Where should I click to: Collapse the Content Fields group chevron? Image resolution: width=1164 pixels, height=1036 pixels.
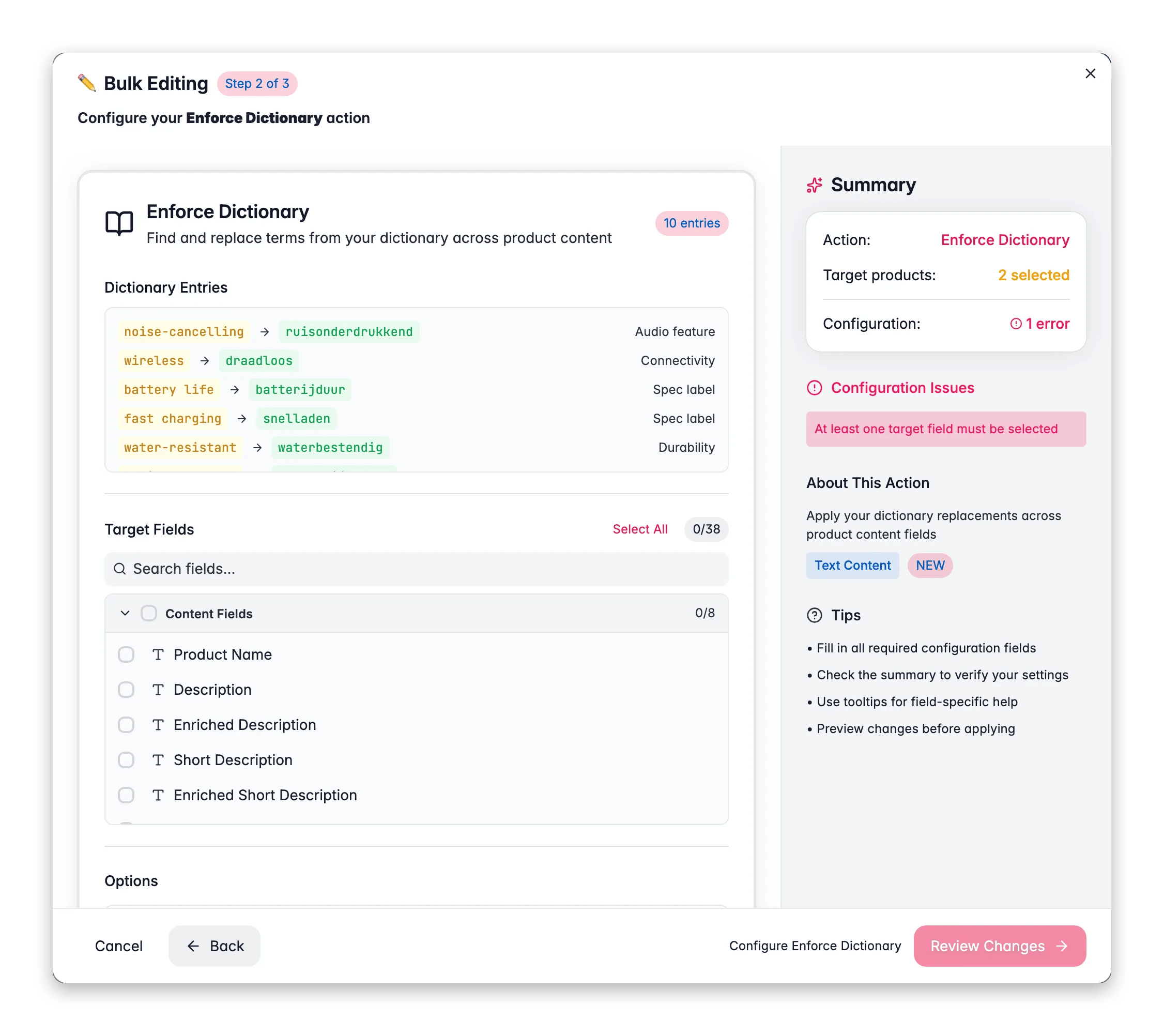point(125,614)
